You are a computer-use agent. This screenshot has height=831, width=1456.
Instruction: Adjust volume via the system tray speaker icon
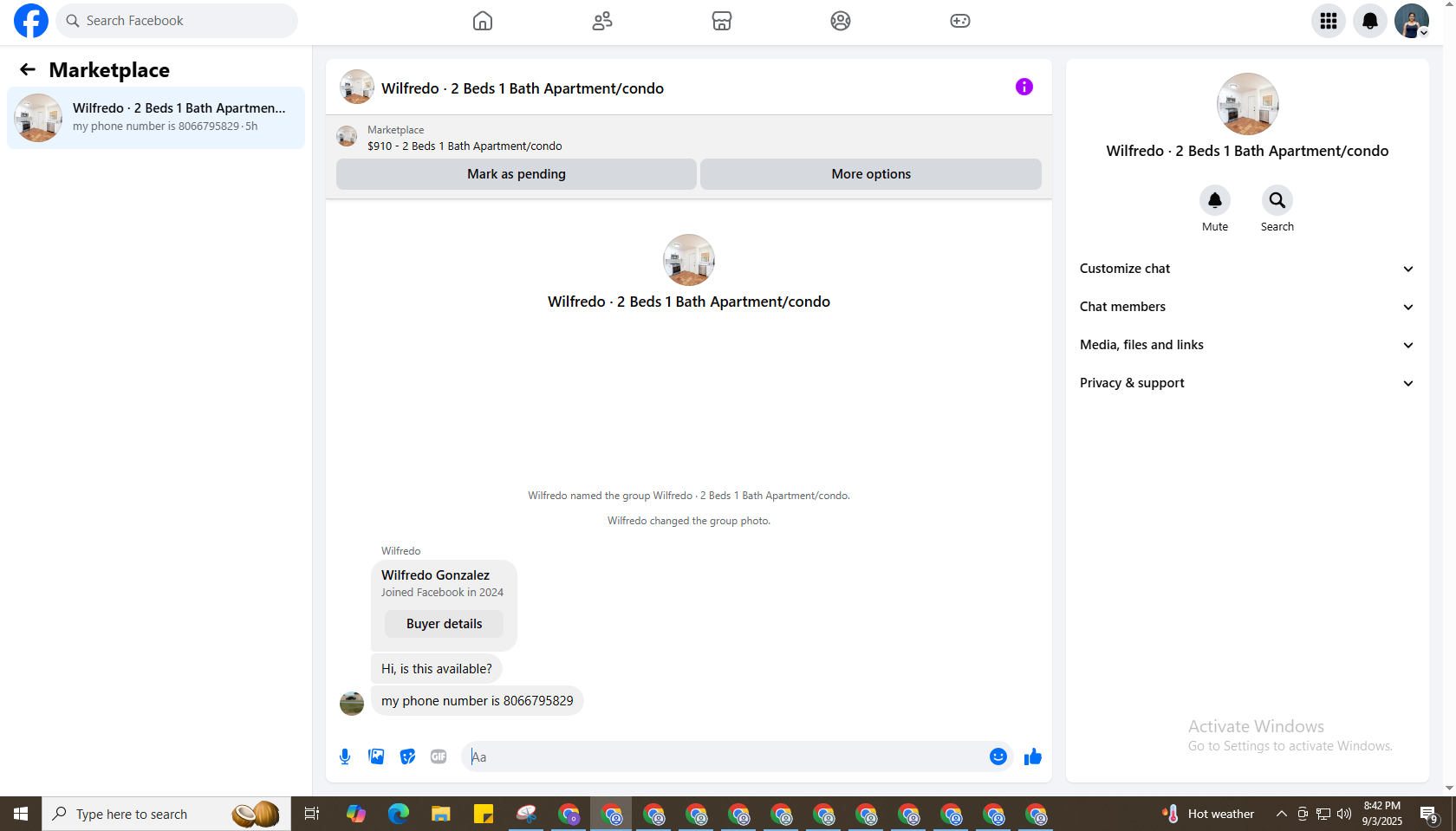pyautogui.click(x=1344, y=814)
